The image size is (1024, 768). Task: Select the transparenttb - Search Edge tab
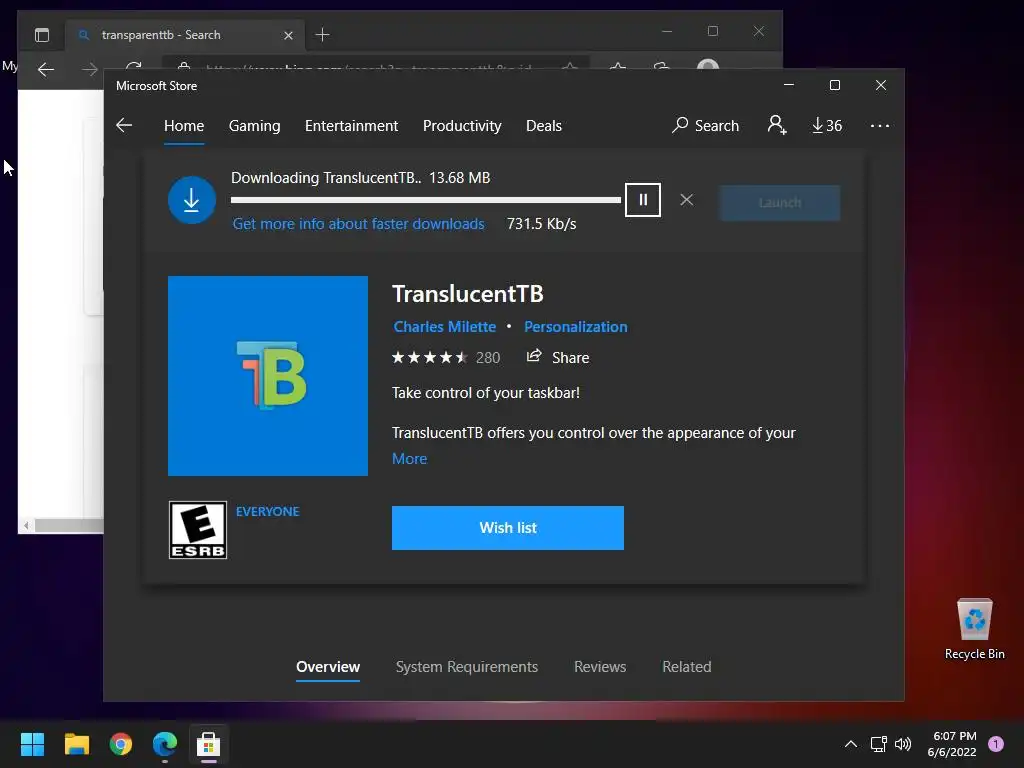185,35
